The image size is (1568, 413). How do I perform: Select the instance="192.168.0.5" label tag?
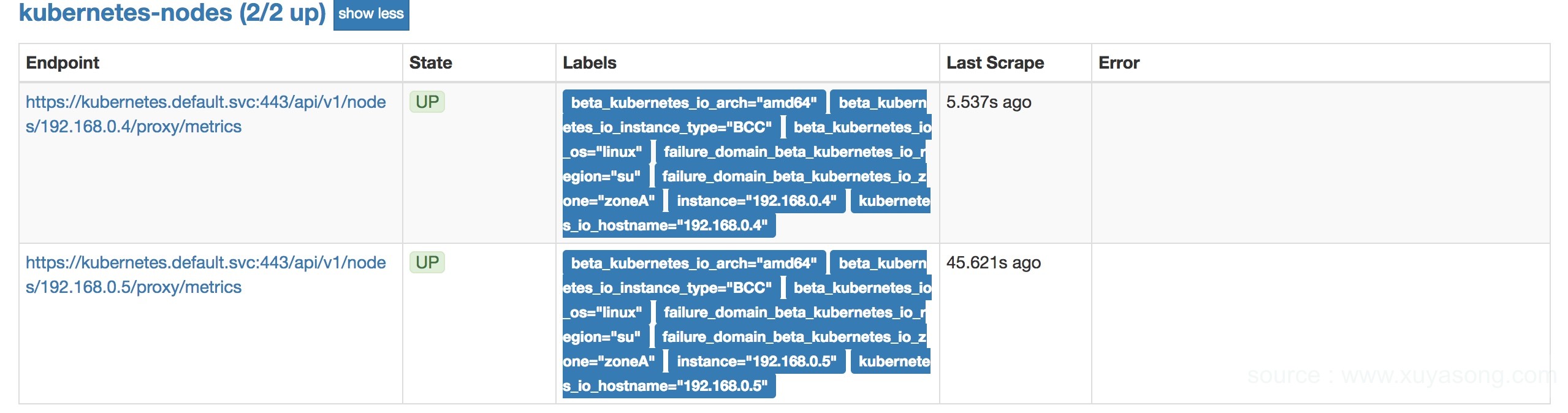tap(756, 362)
